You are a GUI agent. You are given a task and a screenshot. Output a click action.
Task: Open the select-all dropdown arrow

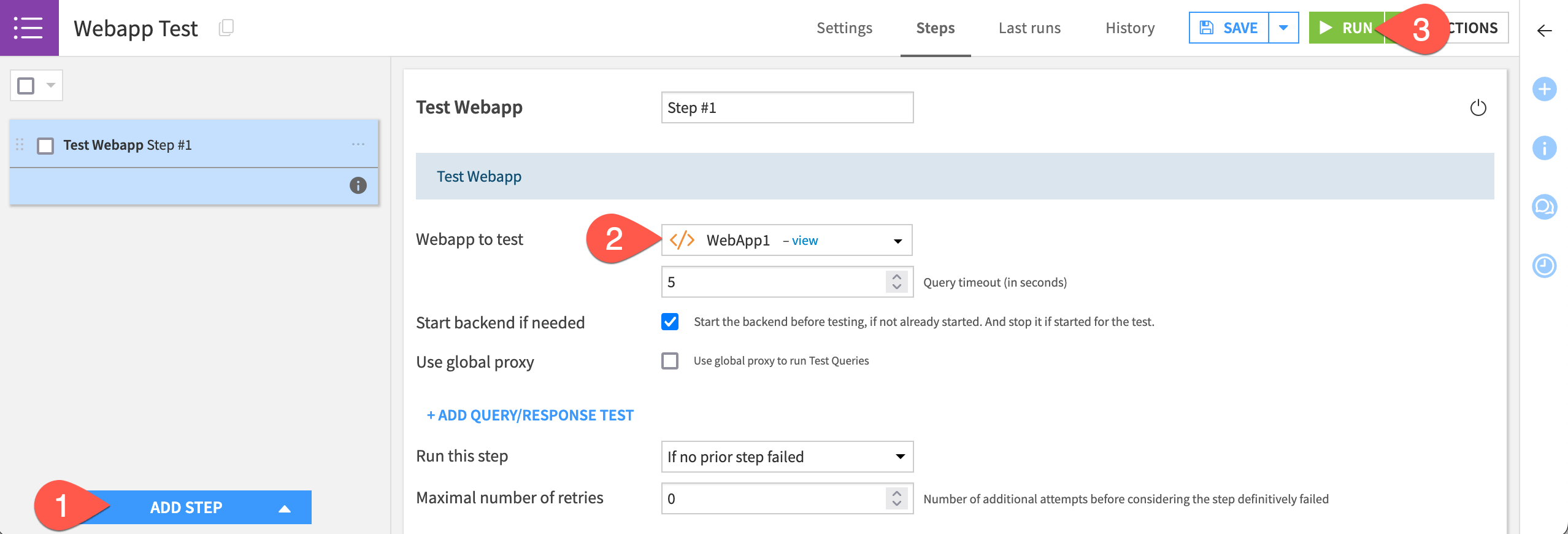[x=51, y=85]
